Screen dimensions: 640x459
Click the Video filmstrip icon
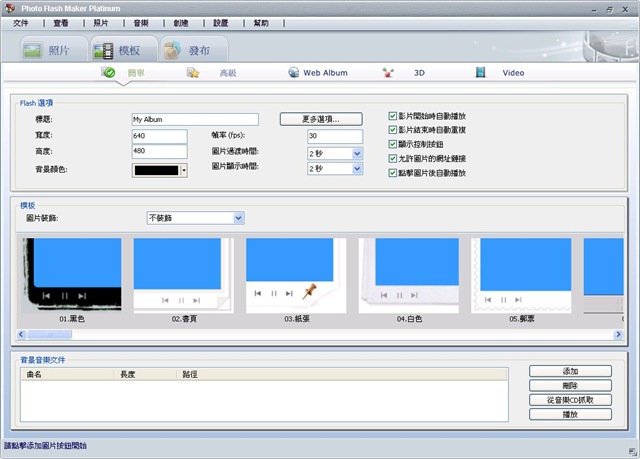[480, 73]
